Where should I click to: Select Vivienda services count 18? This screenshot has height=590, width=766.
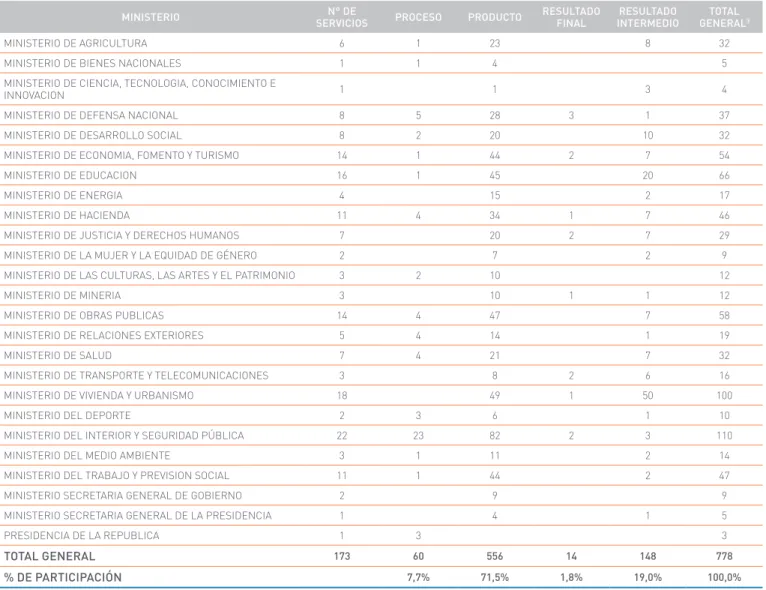342,396
